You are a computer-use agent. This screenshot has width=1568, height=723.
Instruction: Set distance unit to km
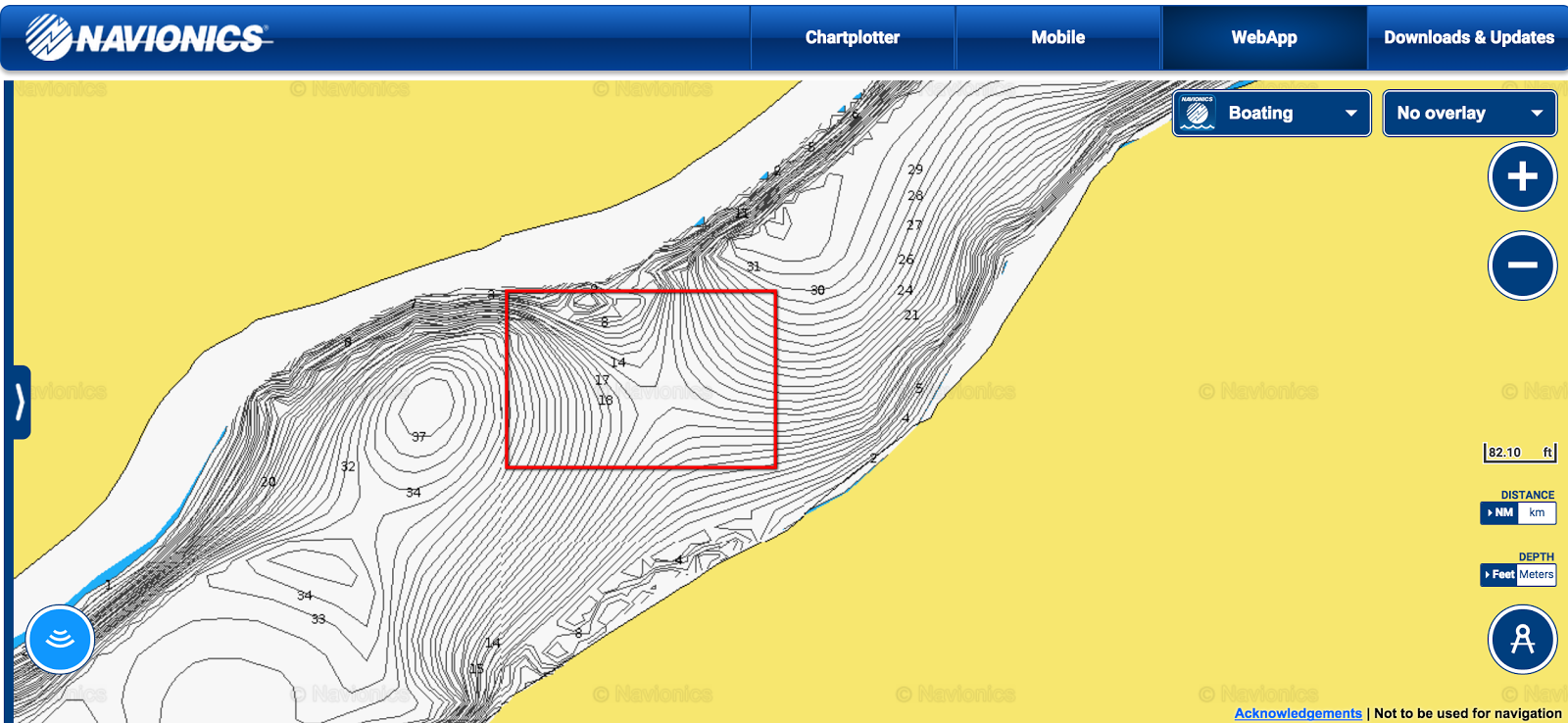point(1538,513)
